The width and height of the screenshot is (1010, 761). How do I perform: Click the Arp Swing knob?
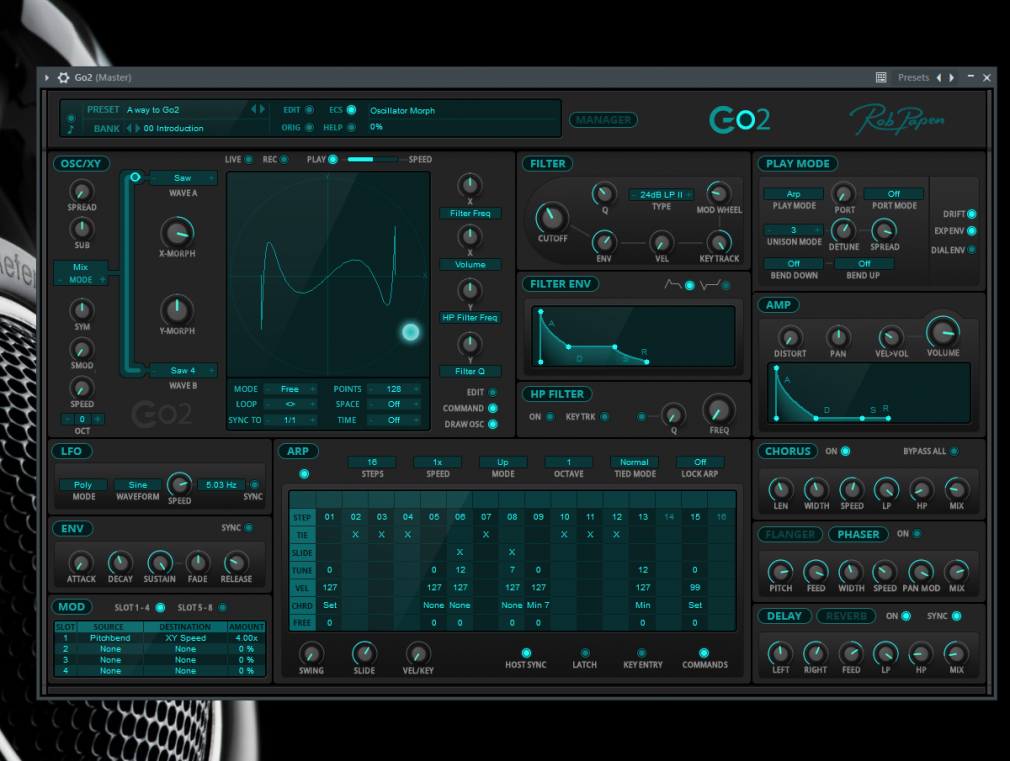tap(311, 652)
